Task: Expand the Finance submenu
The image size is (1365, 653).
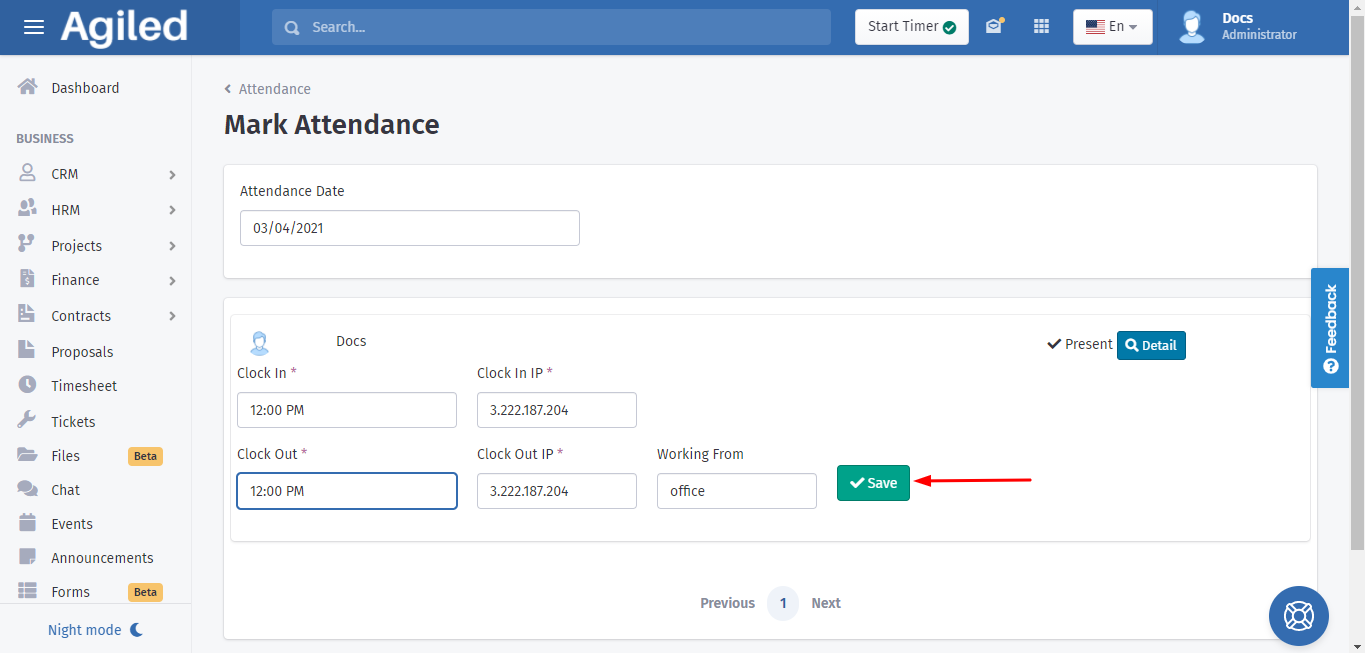Action: pos(172,281)
